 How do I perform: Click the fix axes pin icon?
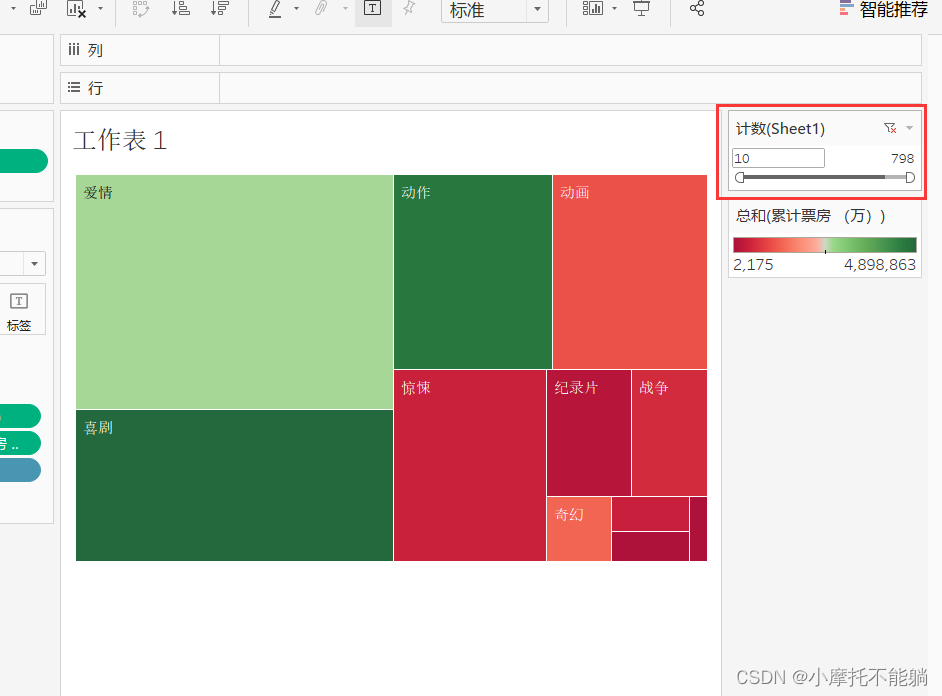pos(409,8)
